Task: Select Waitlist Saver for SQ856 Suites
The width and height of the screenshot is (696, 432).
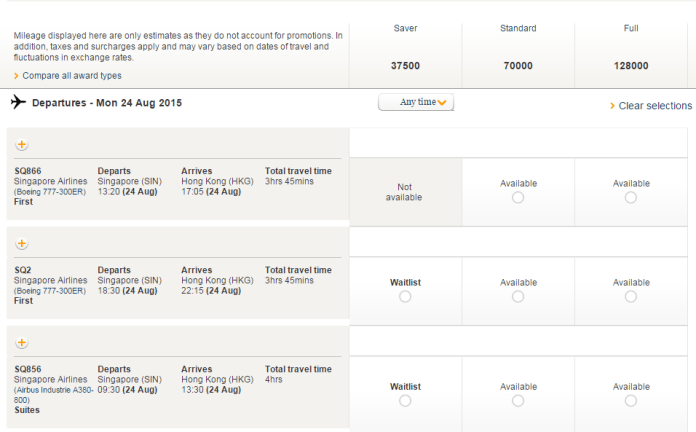Action: click(x=405, y=401)
